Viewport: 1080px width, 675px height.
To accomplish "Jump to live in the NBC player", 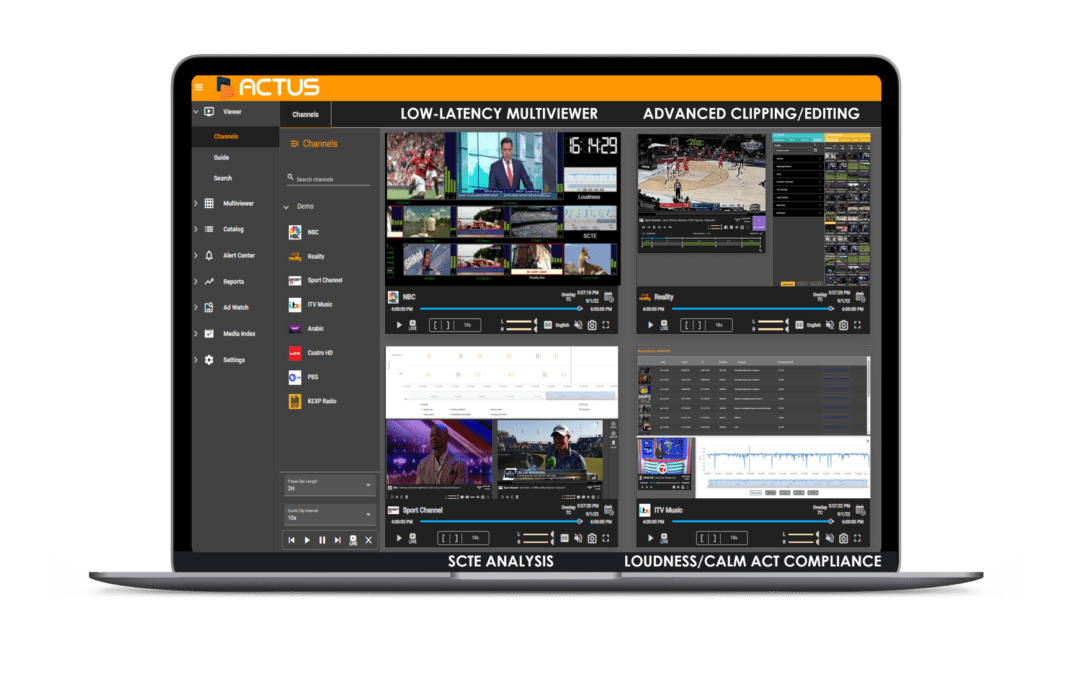I will coord(413,325).
